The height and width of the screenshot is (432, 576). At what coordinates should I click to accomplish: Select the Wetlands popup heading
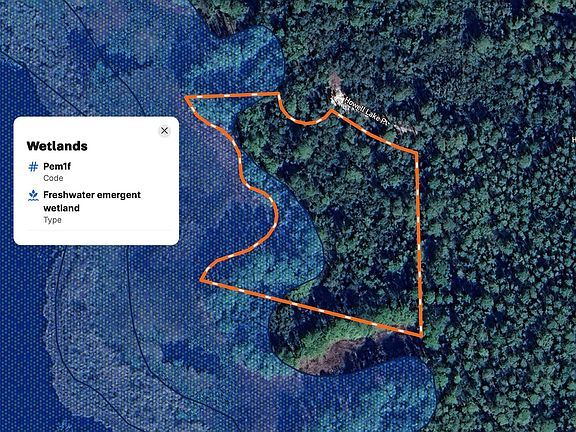point(57,146)
